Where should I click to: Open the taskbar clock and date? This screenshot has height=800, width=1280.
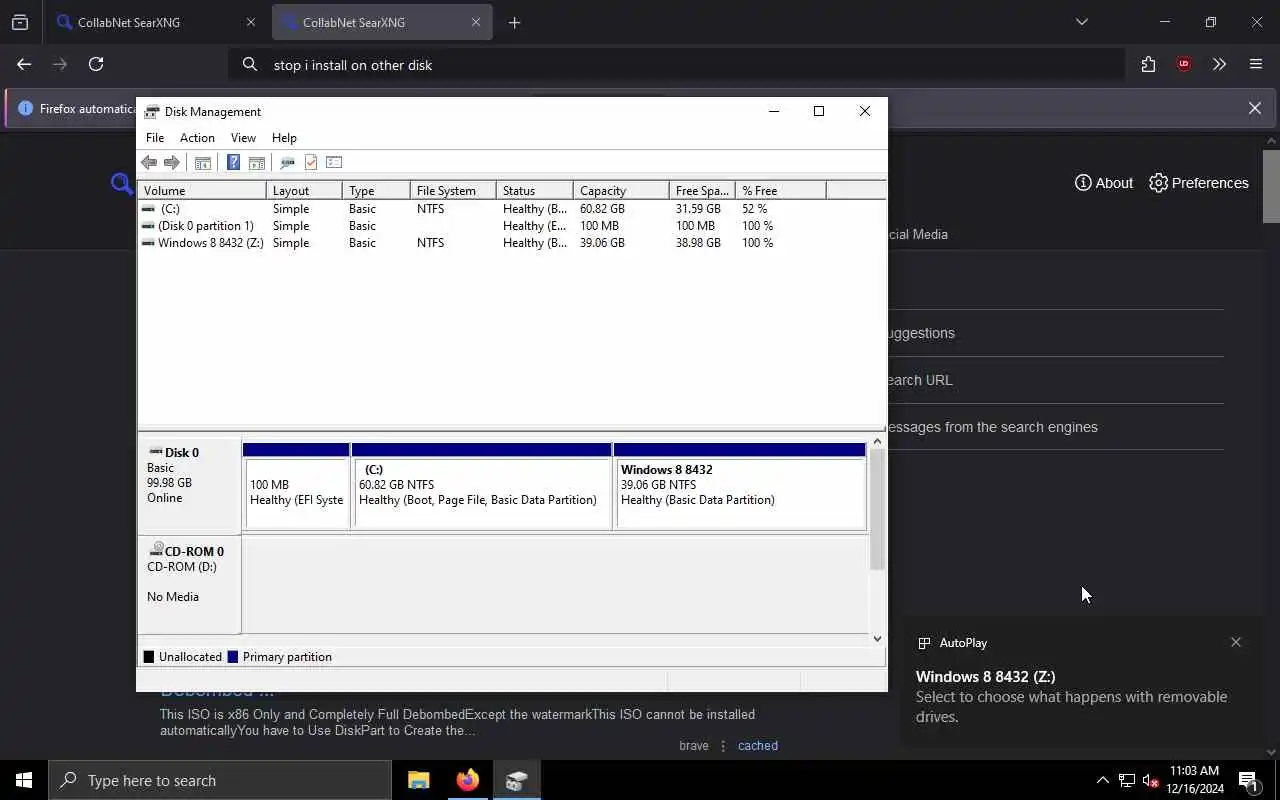click(x=1195, y=780)
